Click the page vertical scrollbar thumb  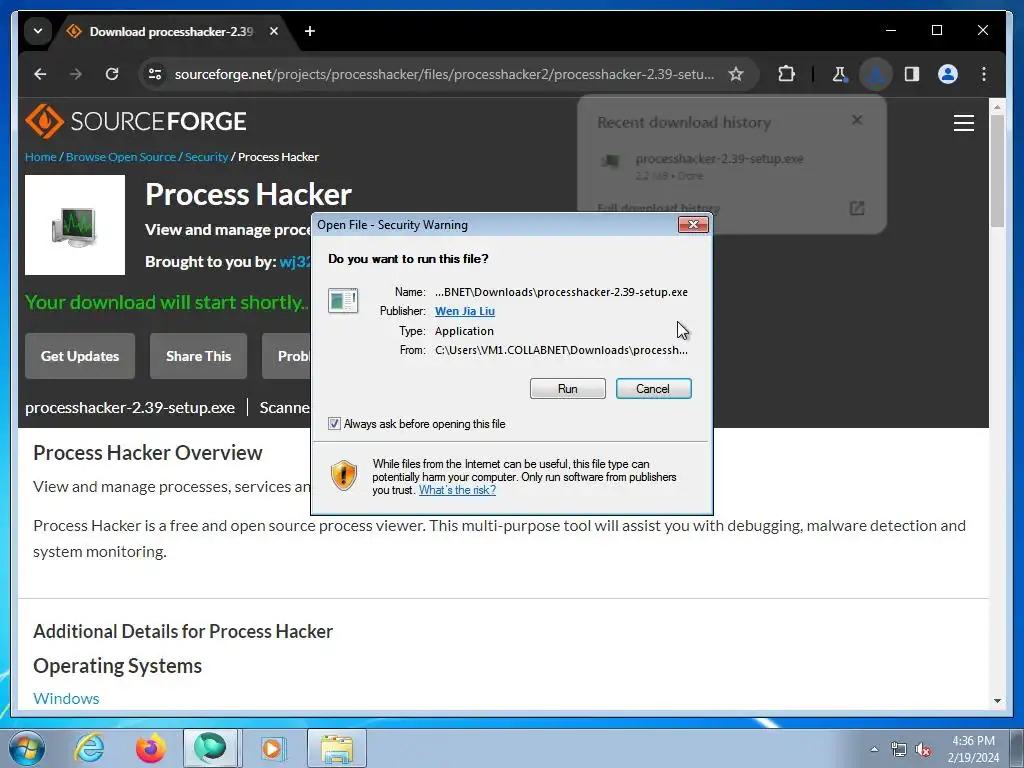pos(997,170)
